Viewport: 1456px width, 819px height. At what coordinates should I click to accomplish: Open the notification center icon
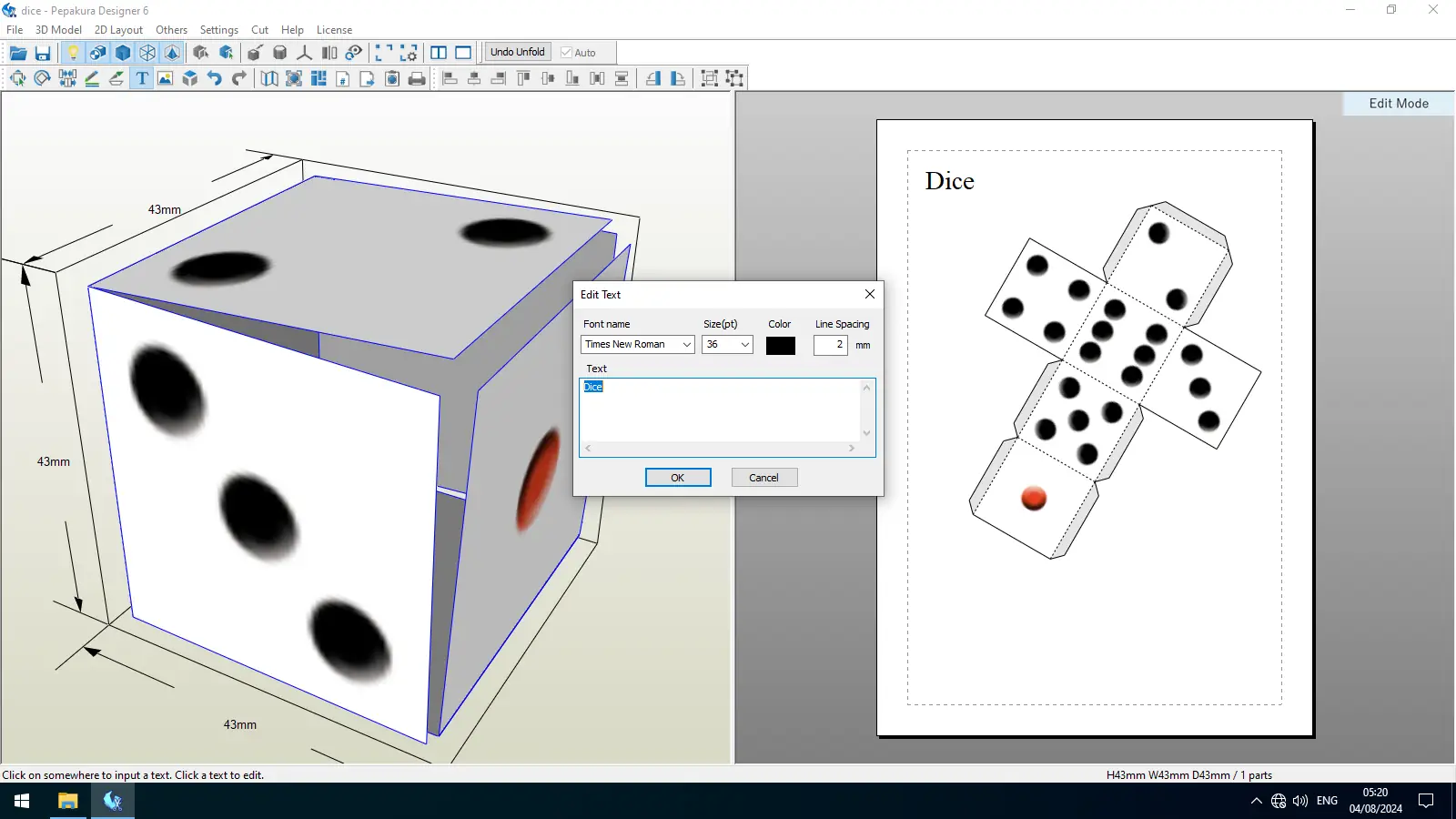point(1426,801)
